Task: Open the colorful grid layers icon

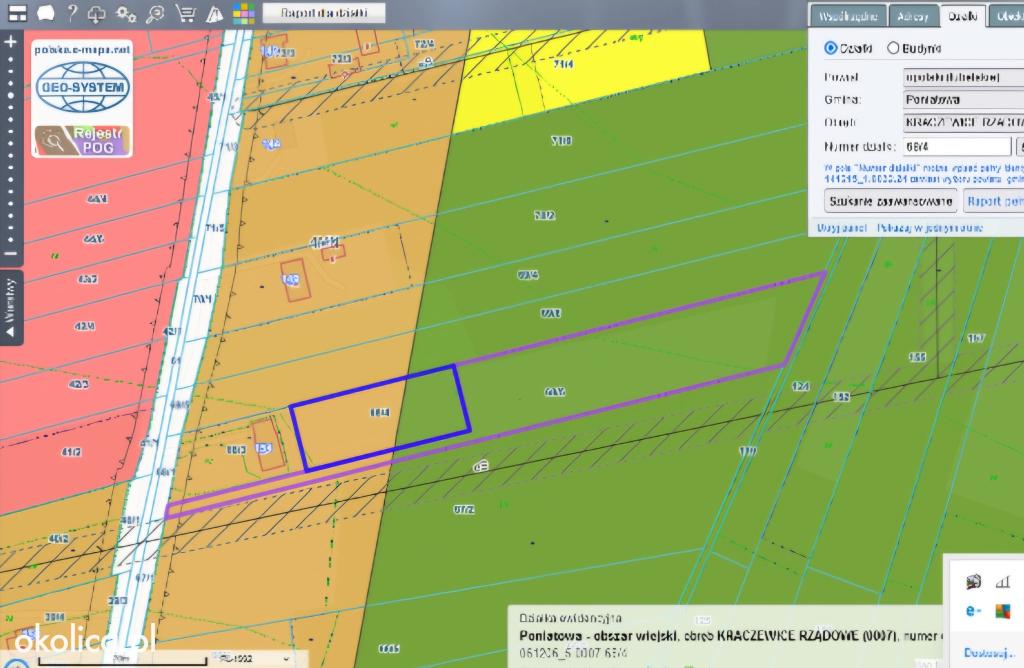Action: click(x=244, y=14)
